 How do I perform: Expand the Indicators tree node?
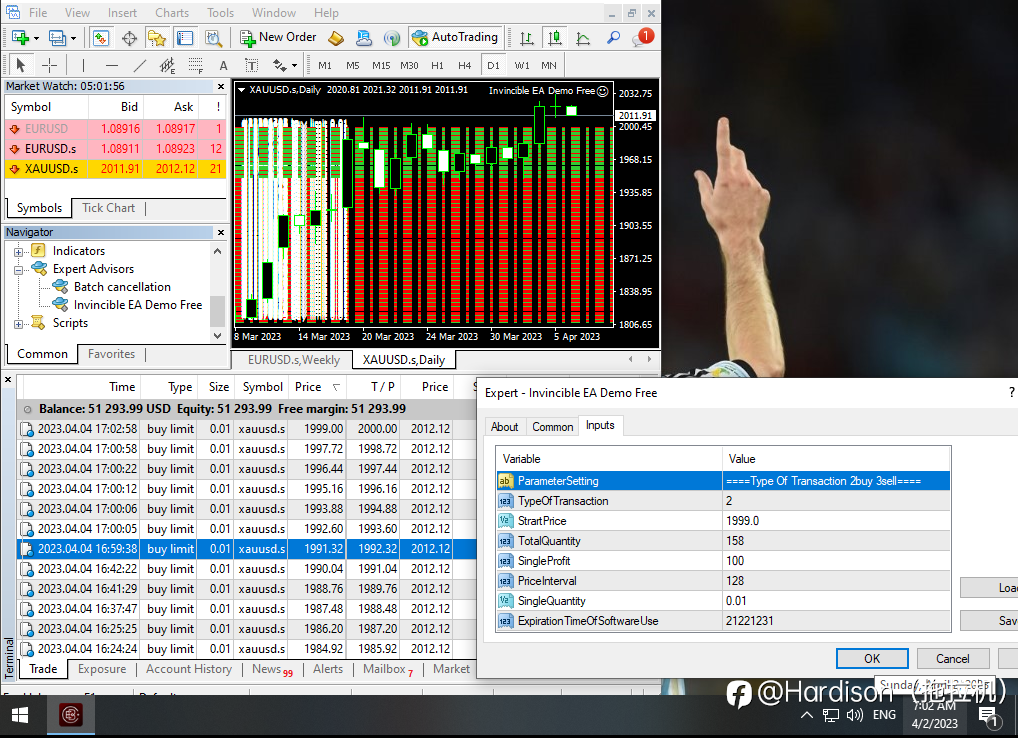point(18,251)
